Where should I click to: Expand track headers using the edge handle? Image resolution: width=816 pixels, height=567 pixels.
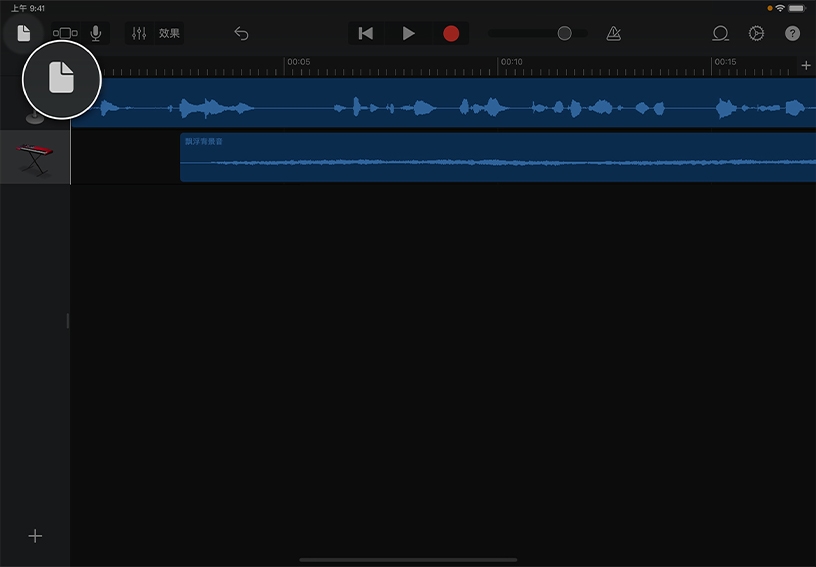[68, 321]
